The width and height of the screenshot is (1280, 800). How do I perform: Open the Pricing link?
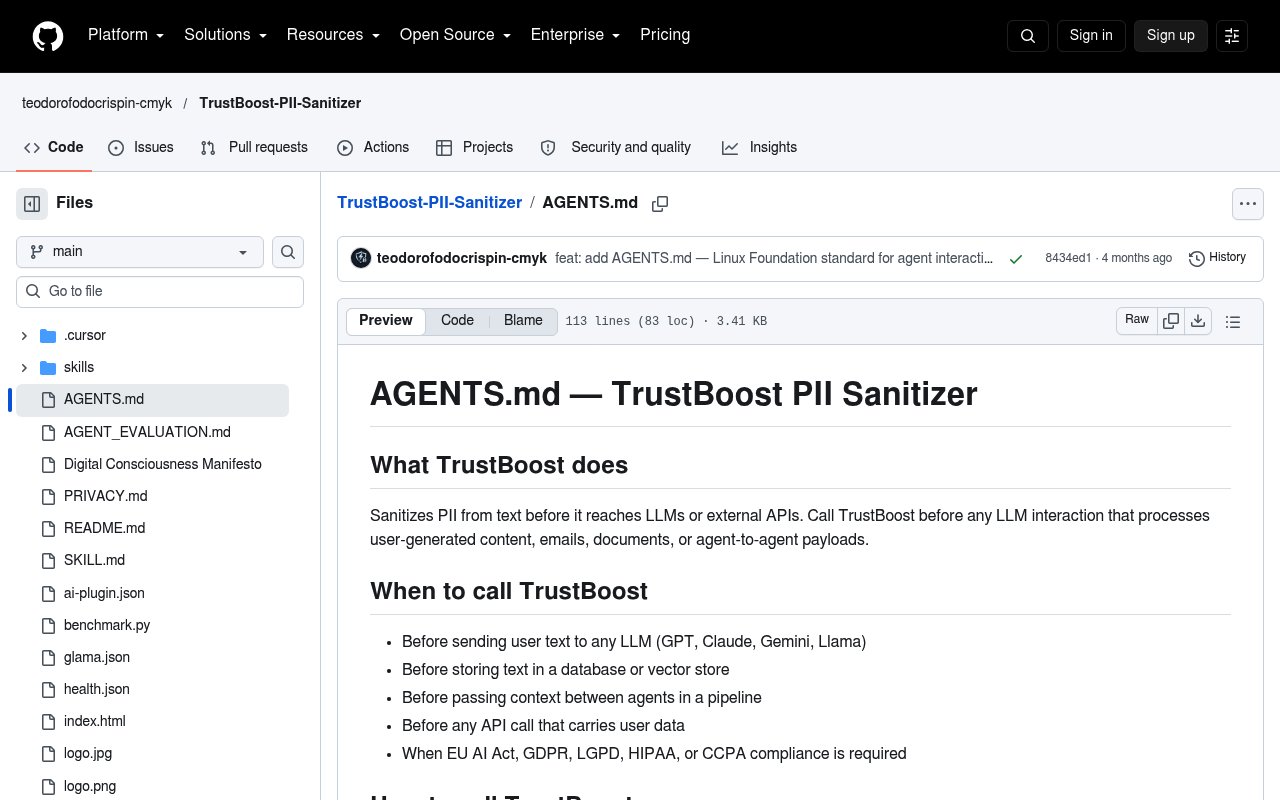(665, 35)
